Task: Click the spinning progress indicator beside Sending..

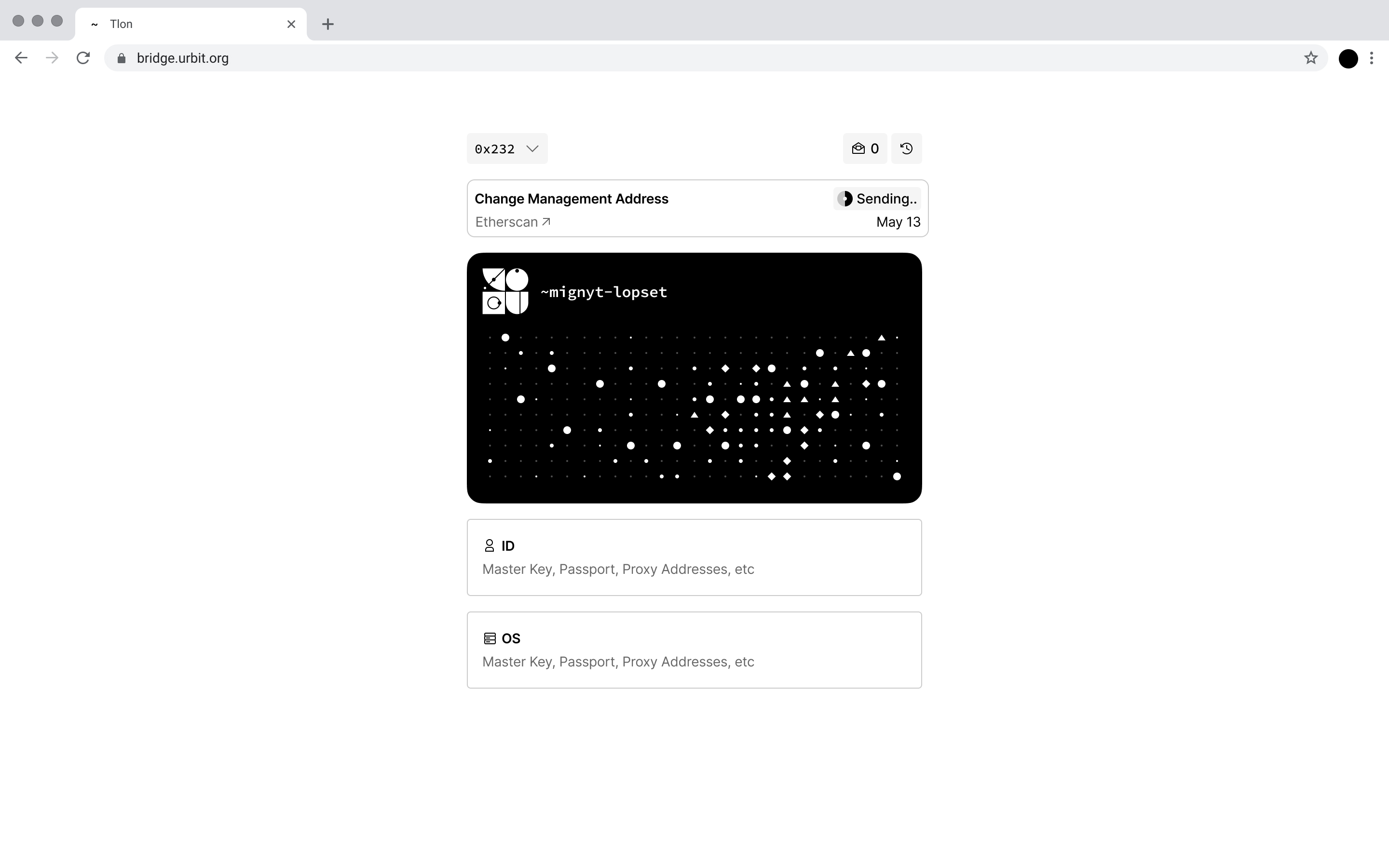Action: (x=845, y=198)
